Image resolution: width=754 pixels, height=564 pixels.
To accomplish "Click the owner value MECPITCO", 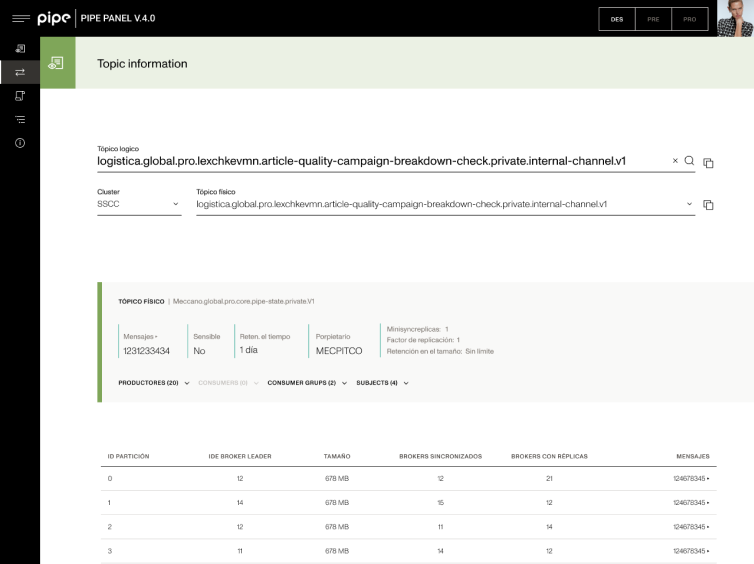I will point(339,351).
